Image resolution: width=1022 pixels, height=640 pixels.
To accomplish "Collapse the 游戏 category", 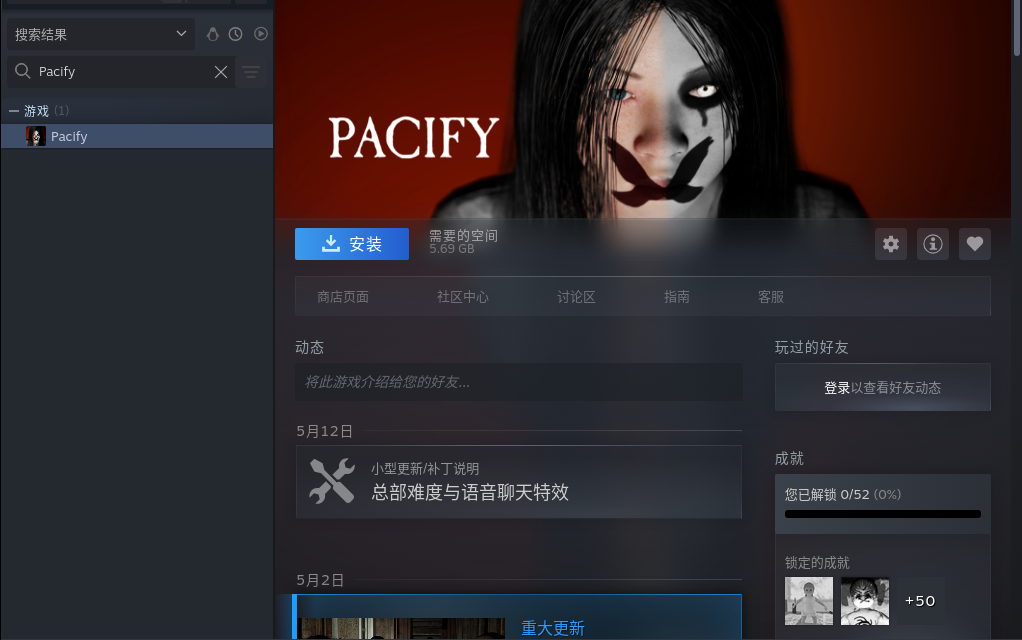I will point(14,111).
